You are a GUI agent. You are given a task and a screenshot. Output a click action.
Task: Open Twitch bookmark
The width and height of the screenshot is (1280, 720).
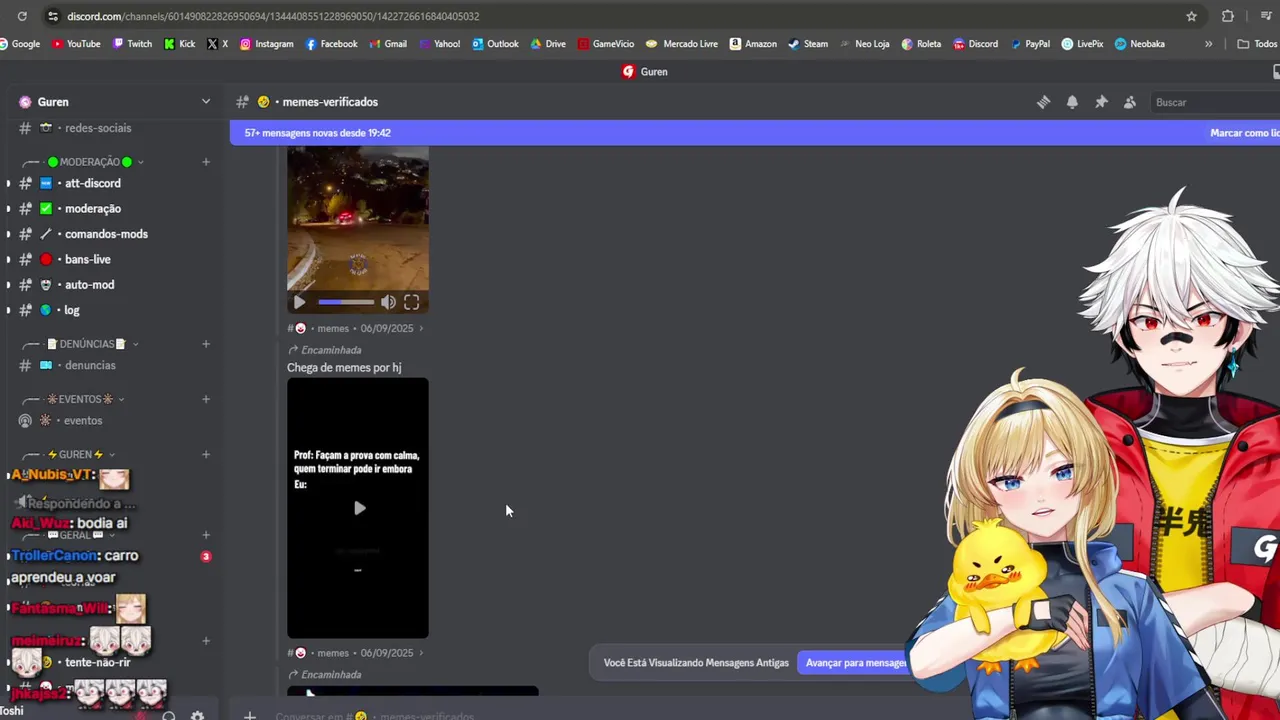coord(132,44)
